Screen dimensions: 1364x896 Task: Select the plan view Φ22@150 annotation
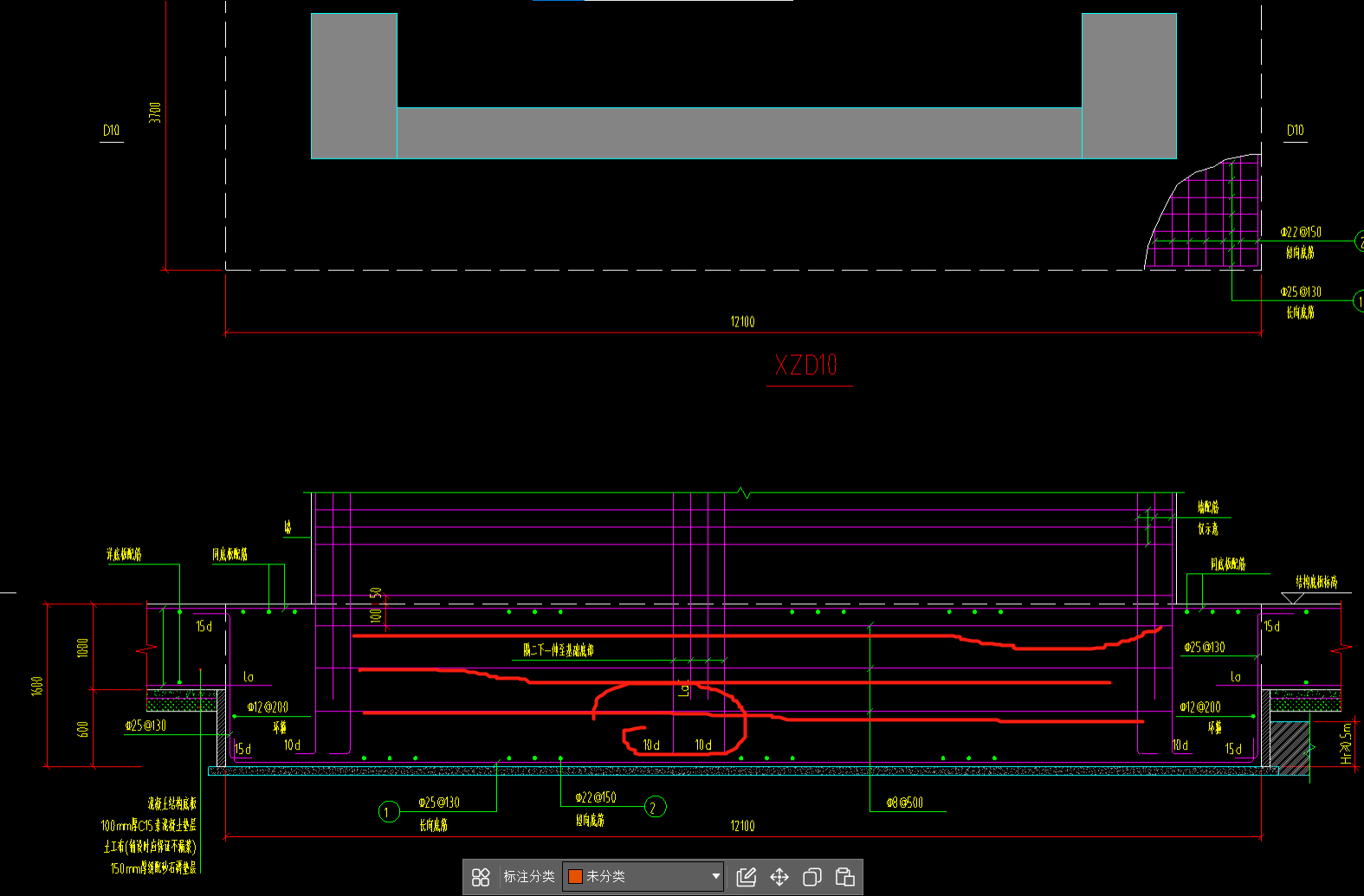tap(1302, 232)
